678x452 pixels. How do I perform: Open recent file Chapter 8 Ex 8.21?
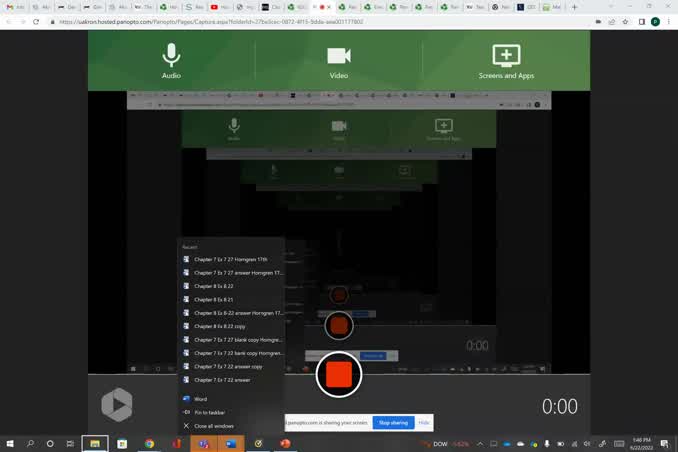[214, 299]
